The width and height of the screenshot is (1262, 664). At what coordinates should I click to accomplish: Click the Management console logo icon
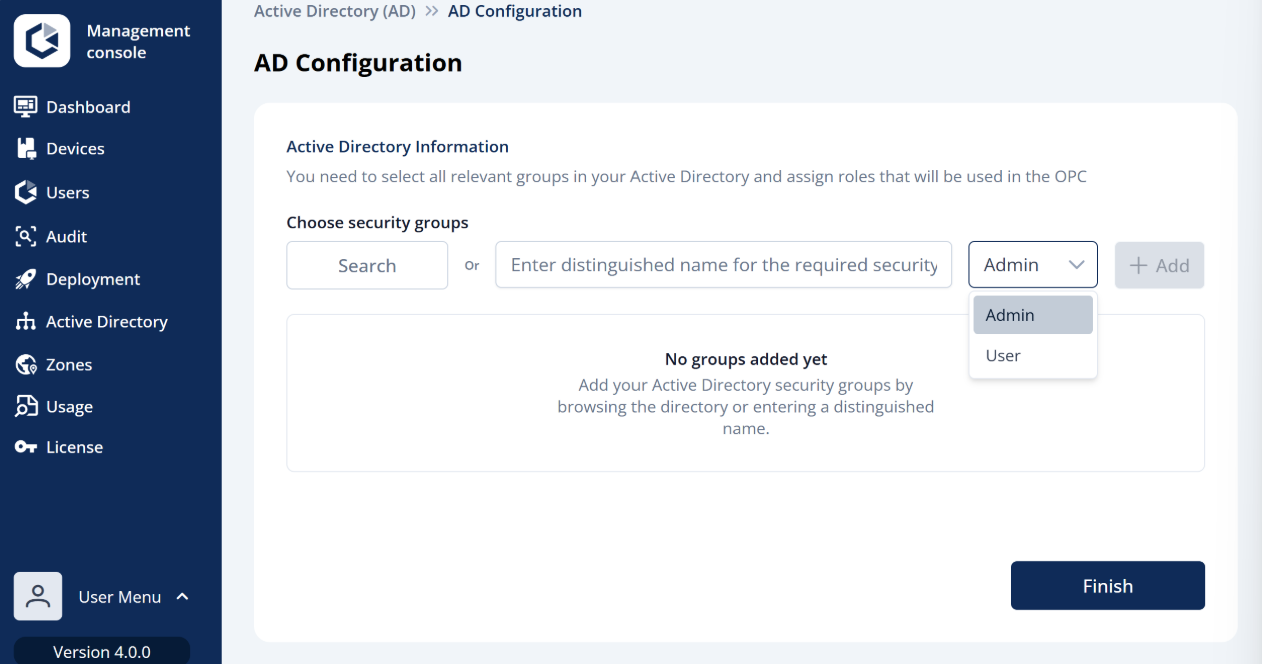pos(42,41)
